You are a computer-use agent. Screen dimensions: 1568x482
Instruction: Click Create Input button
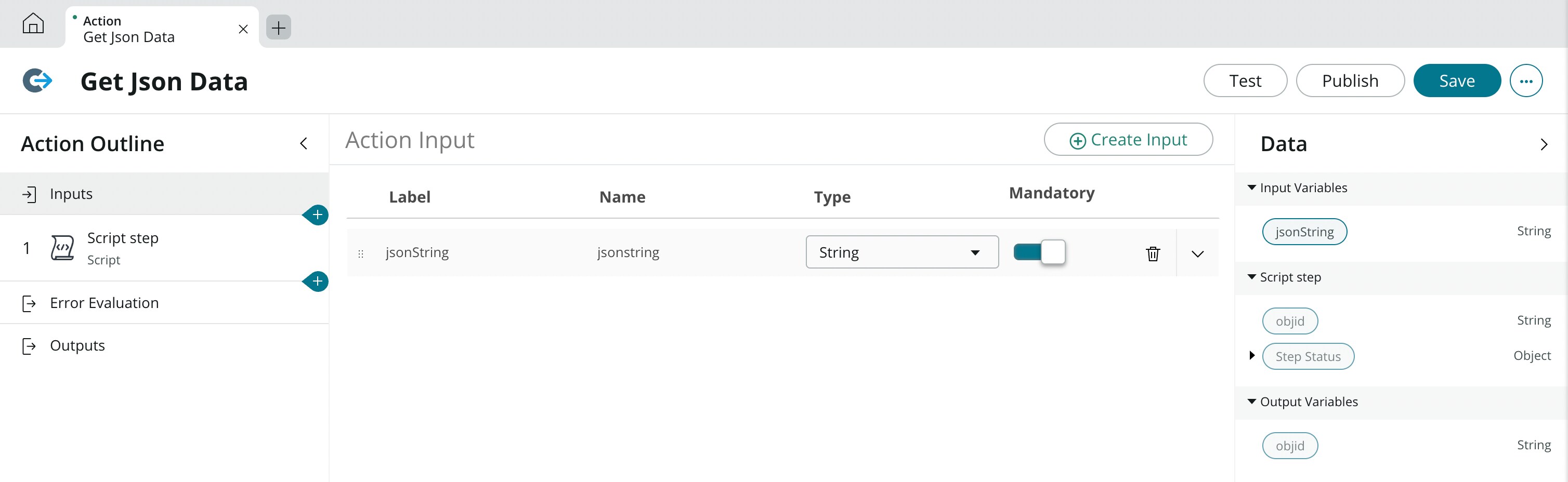click(x=1128, y=140)
